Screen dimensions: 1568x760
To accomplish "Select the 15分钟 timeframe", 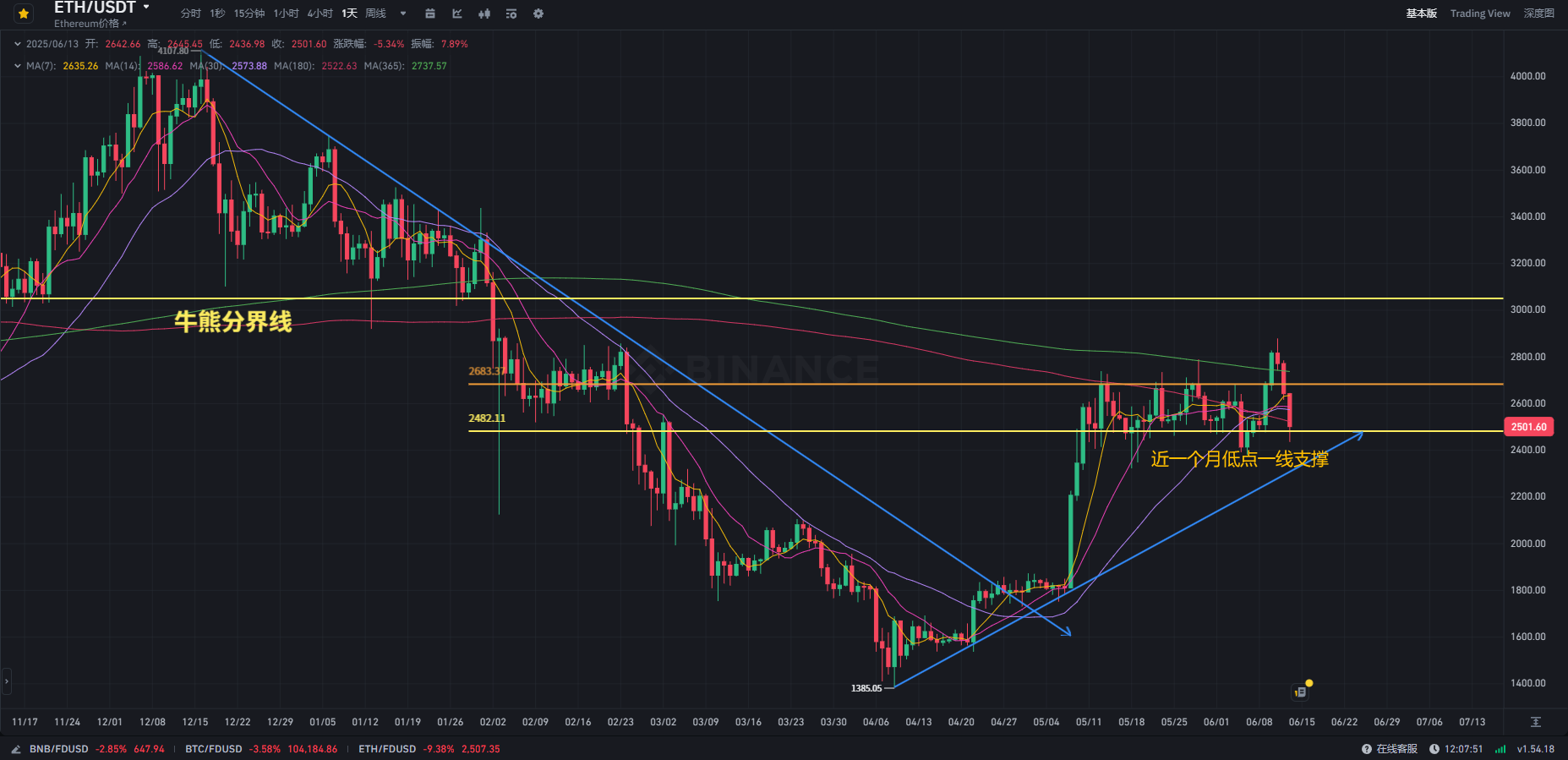I will 249,14.
